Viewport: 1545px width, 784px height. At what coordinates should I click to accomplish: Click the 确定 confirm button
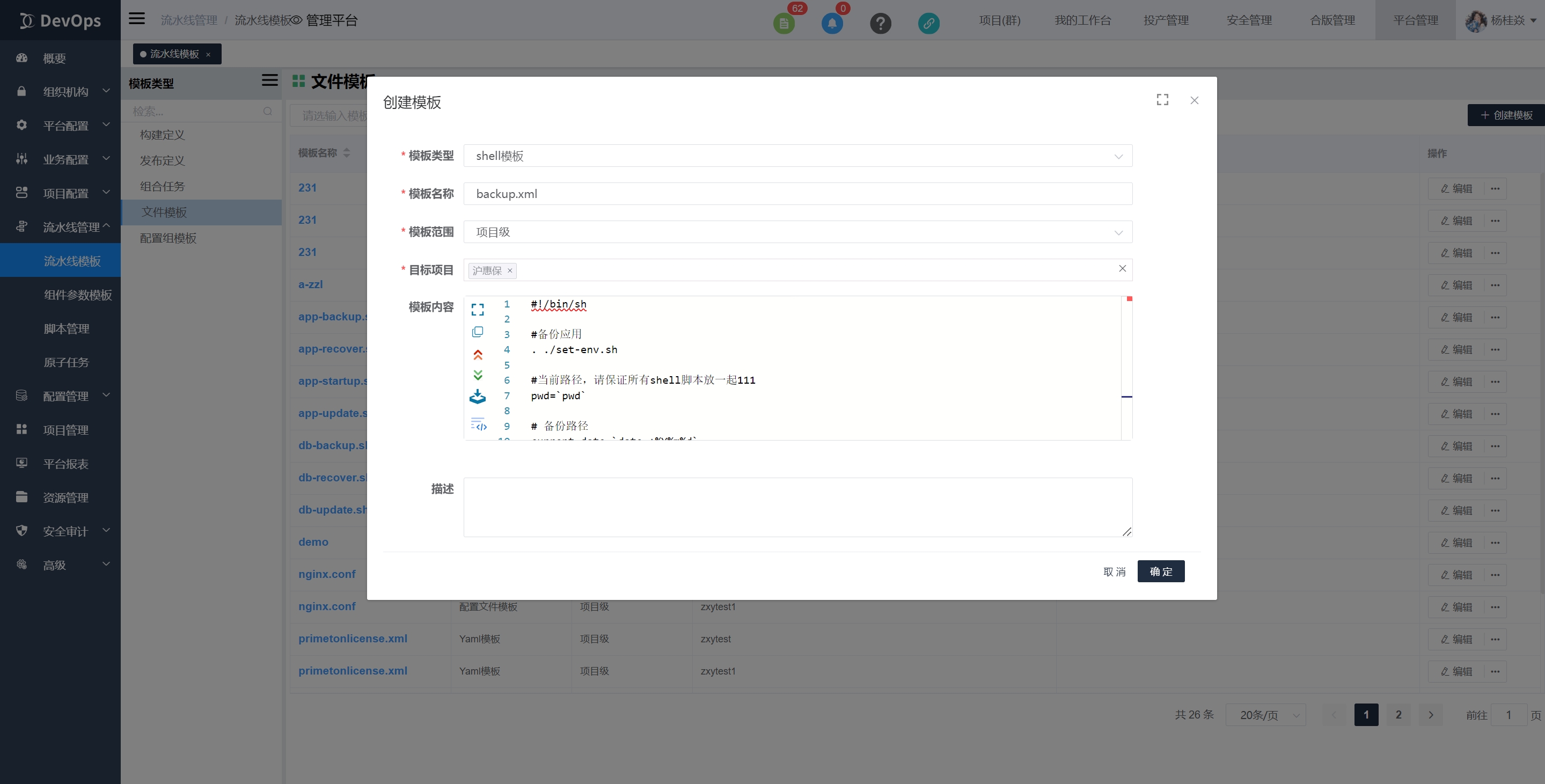(1161, 571)
